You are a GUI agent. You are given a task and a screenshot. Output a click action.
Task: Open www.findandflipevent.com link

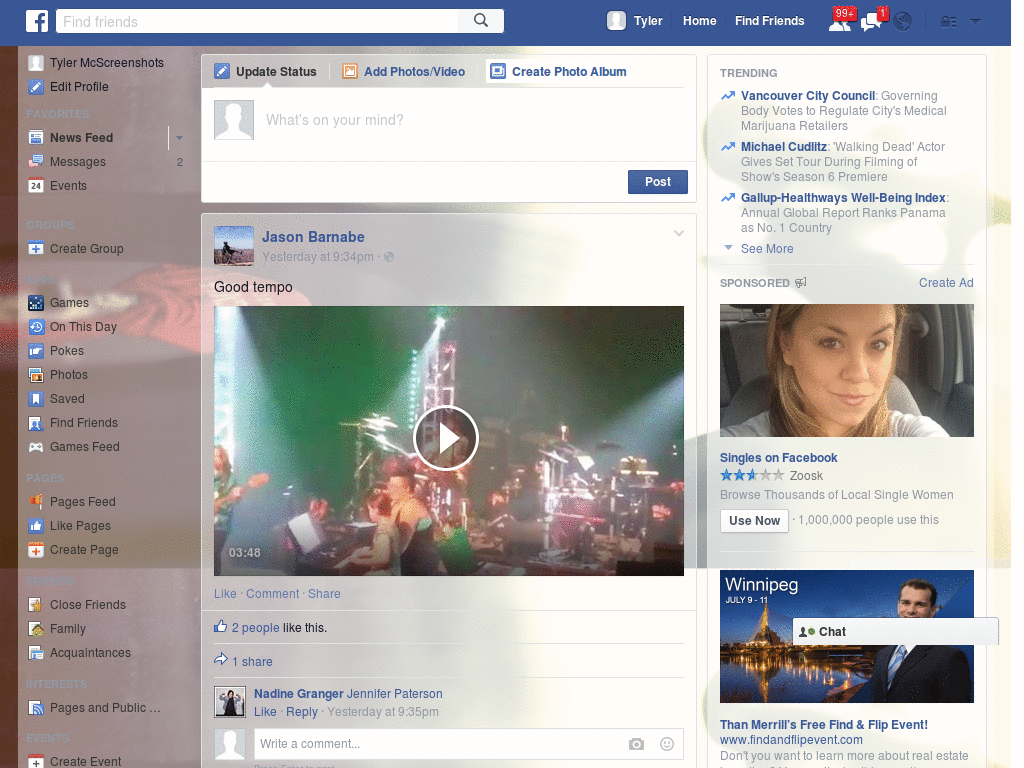pyautogui.click(x=791, y=740)
